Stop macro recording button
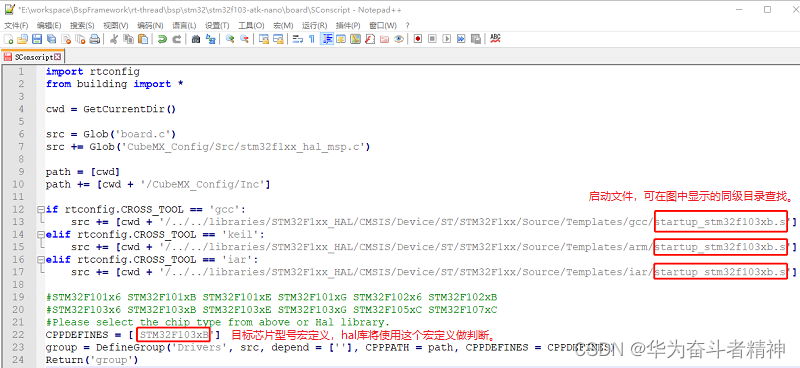 [432, 39]
